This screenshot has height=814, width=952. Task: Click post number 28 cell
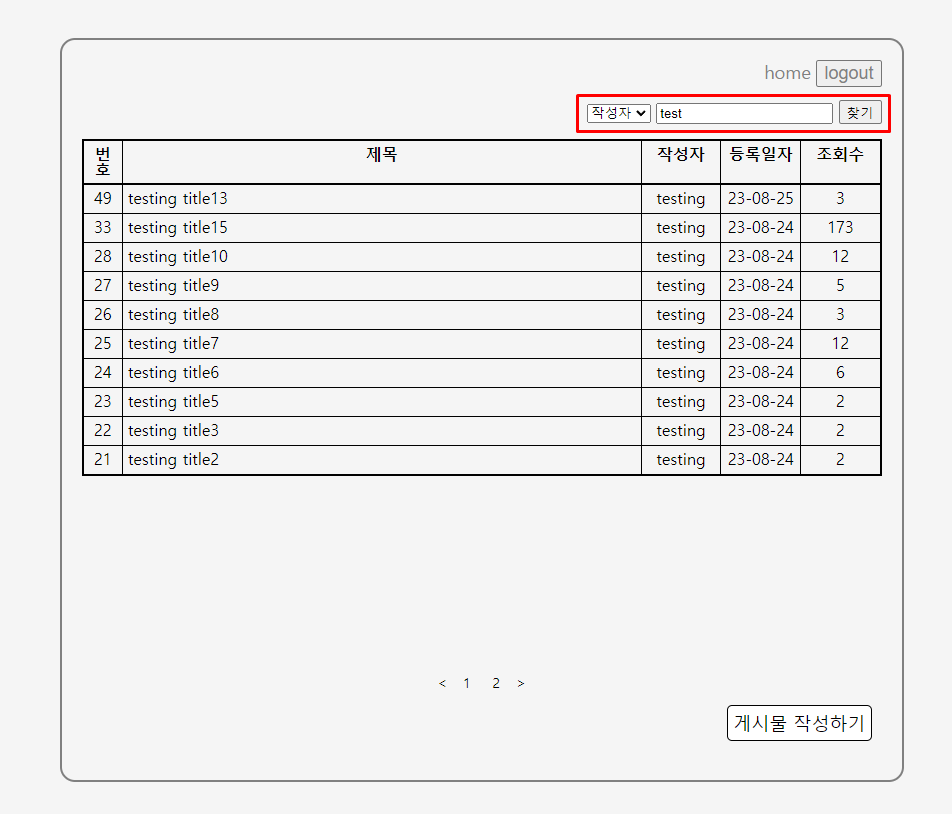click(103, 257)
